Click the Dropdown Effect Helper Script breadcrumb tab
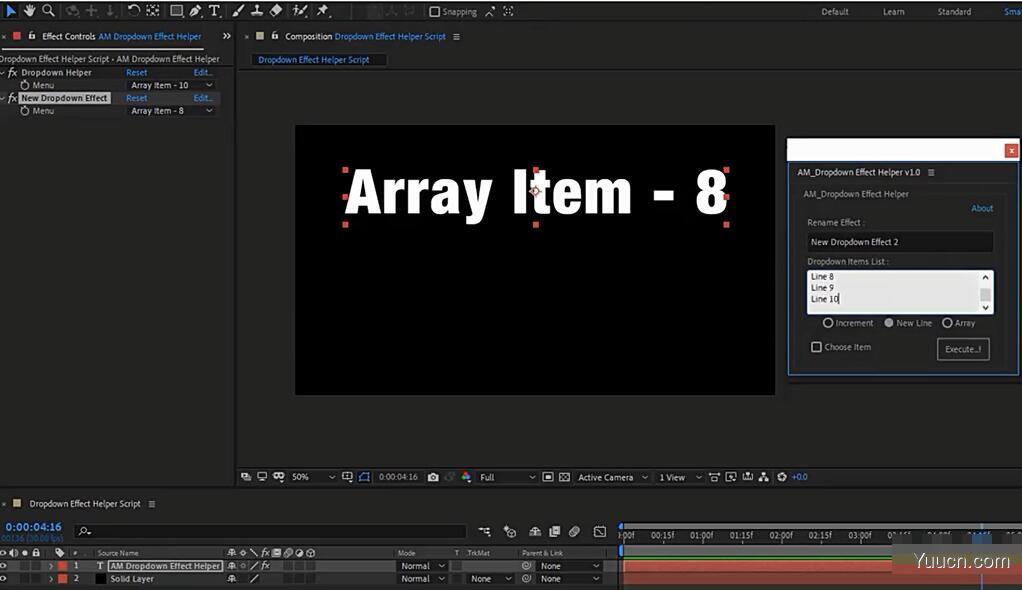1022x590 pixels. pos(314,59)
